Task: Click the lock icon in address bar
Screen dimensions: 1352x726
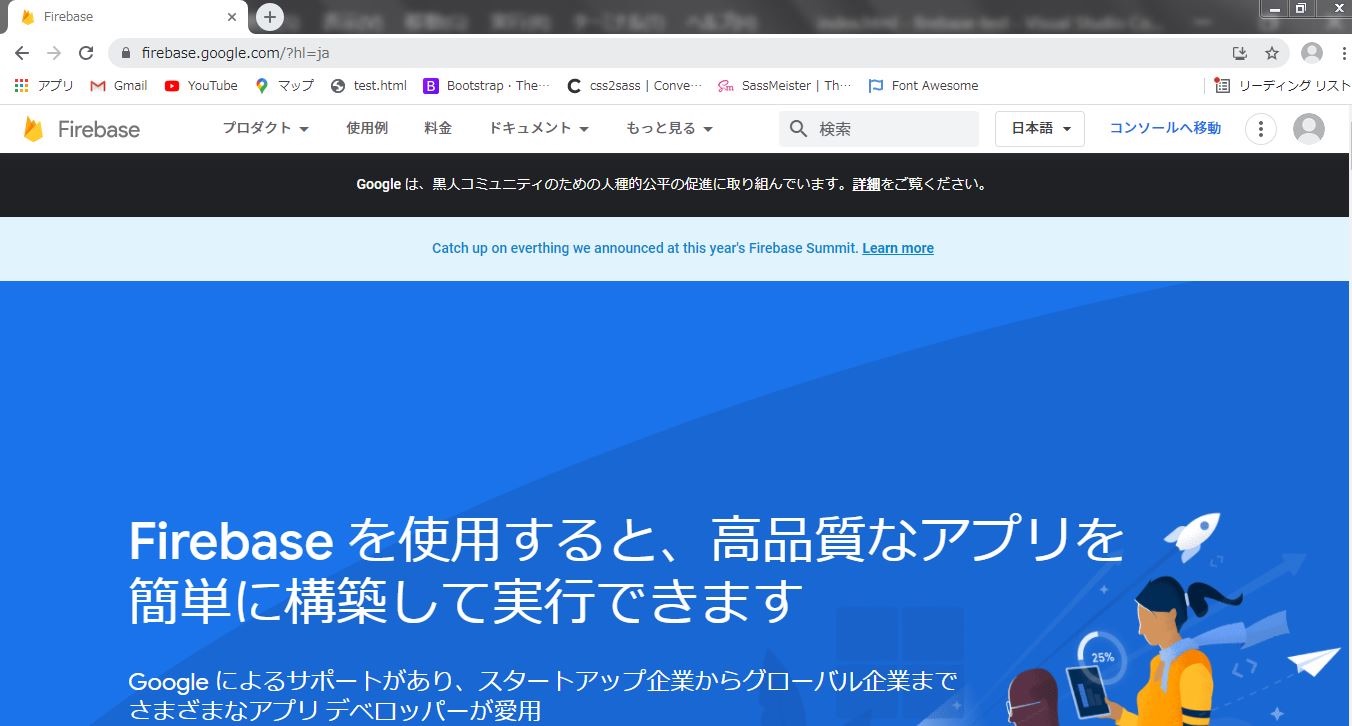Action: (x=126, y=53)
